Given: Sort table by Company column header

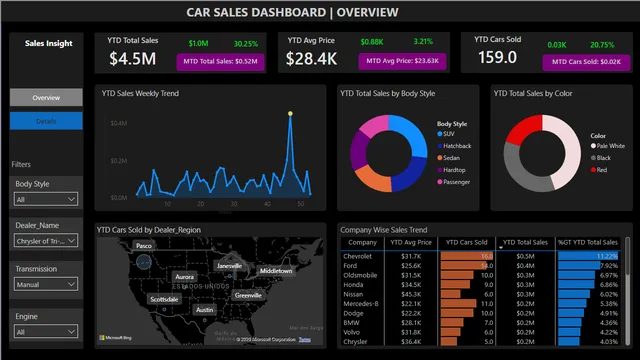Looking at the screenshot, I should click(362, 242).
